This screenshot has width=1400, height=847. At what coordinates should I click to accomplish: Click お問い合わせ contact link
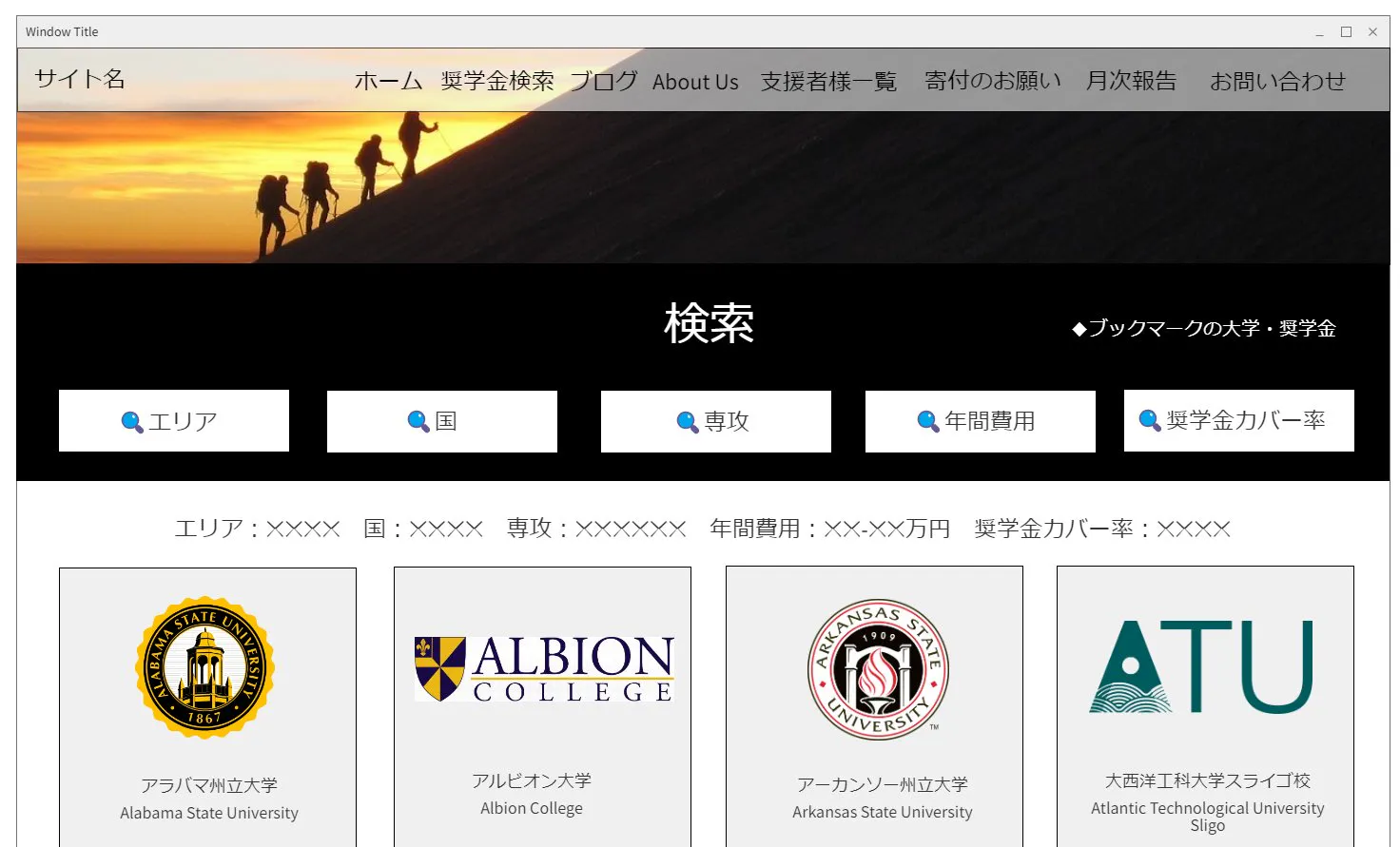(1277, 82)
